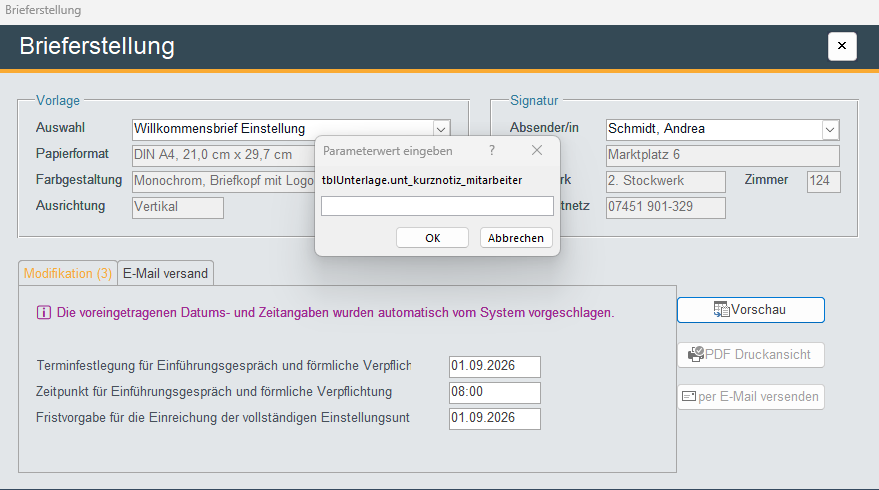
Task: Edit the Fristvorgabe date field 01.09.2026
Action: (494, 418)
